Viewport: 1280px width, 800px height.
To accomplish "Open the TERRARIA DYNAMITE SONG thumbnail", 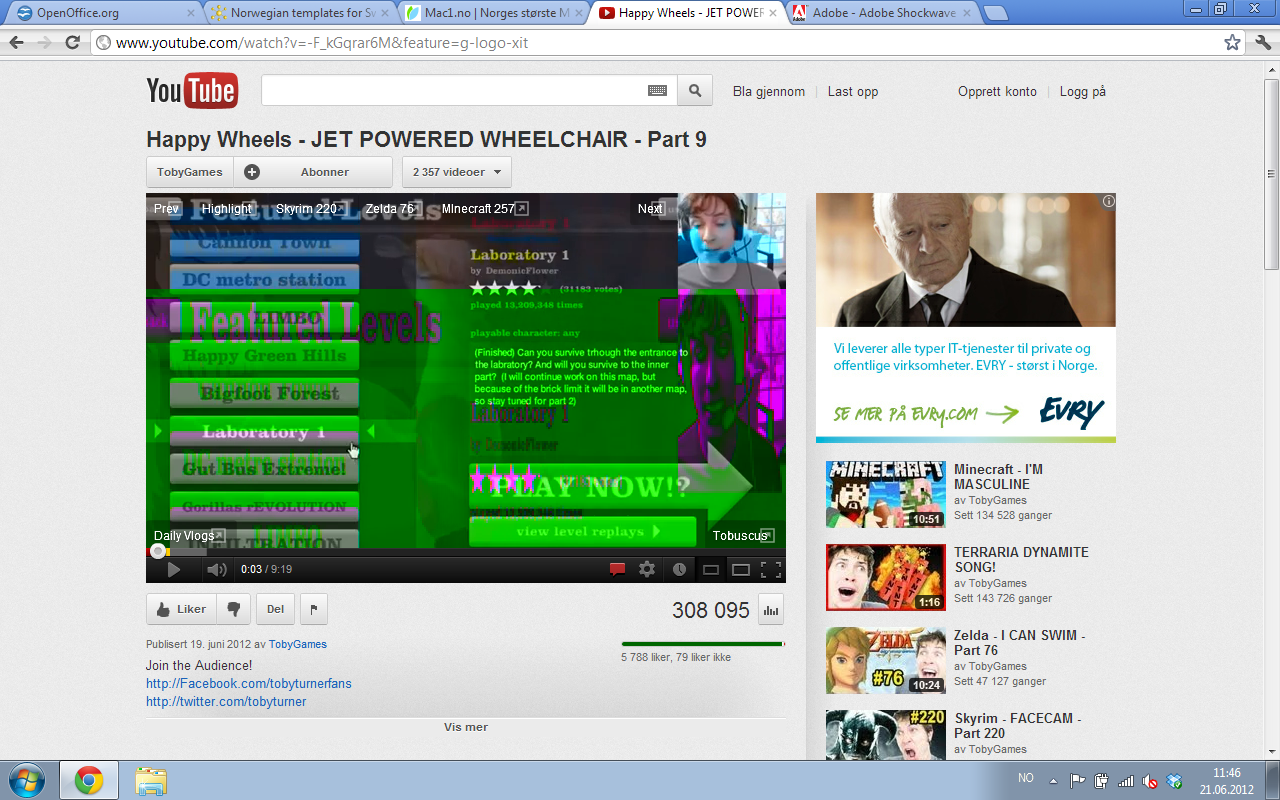I will coord(885,577).
